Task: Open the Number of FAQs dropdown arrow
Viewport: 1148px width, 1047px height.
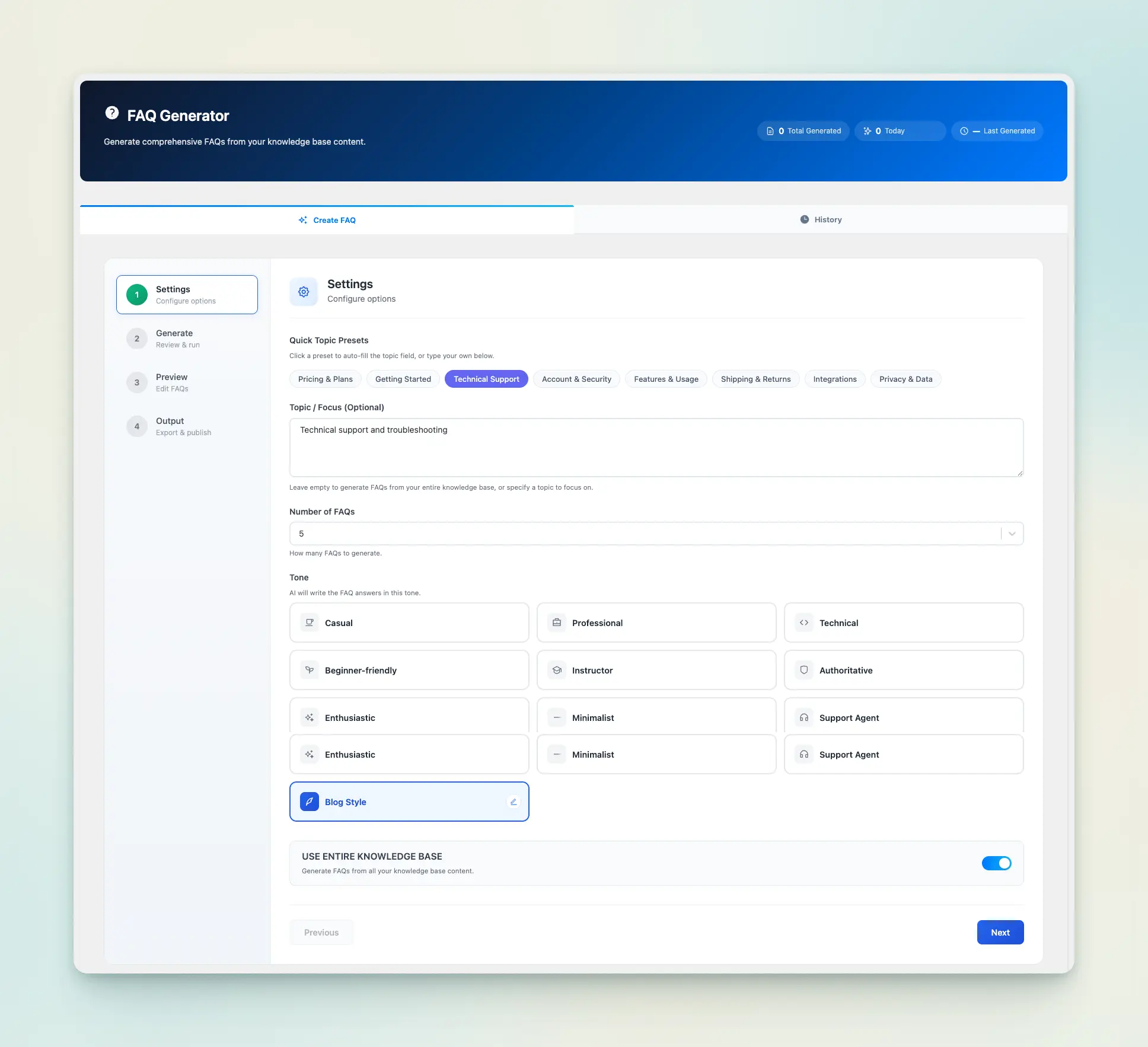Action: (x=1012, y=534)
